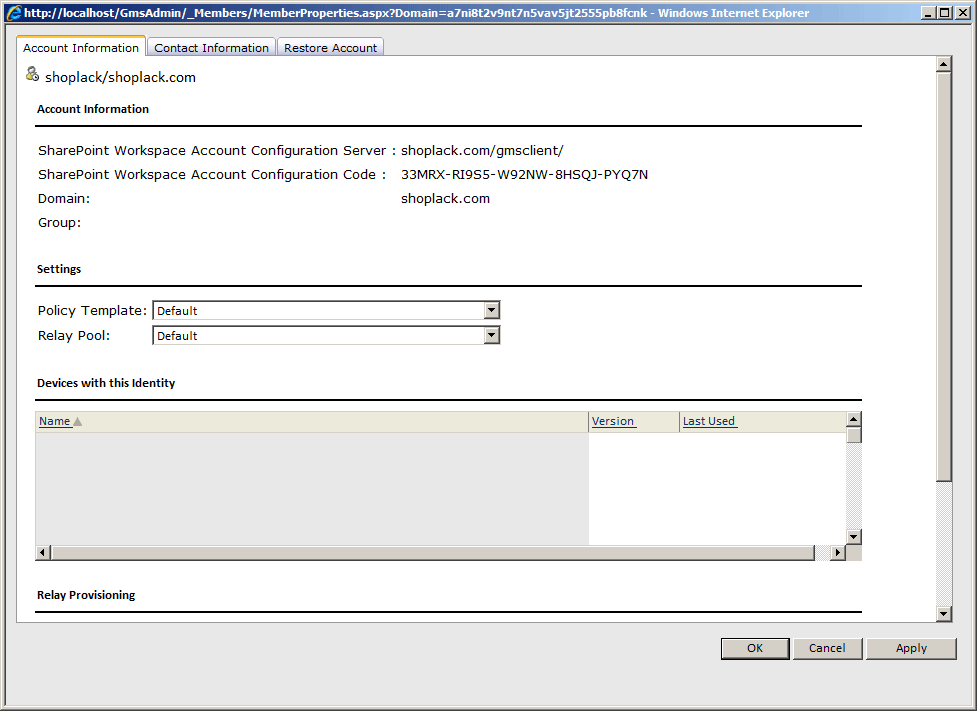Maximize the Internet Explorer window

[x=945, y=12]
